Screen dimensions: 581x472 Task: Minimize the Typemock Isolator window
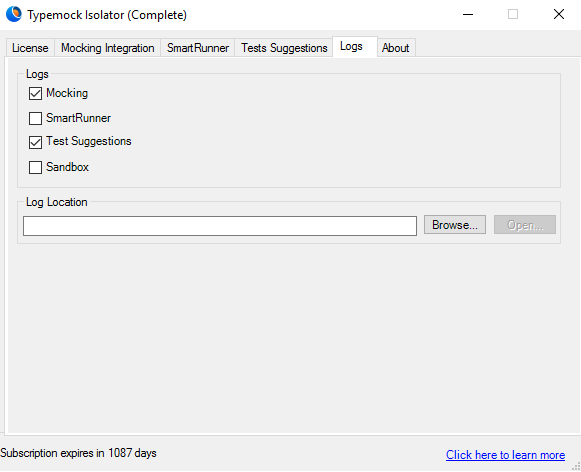[x=468, y=14]
